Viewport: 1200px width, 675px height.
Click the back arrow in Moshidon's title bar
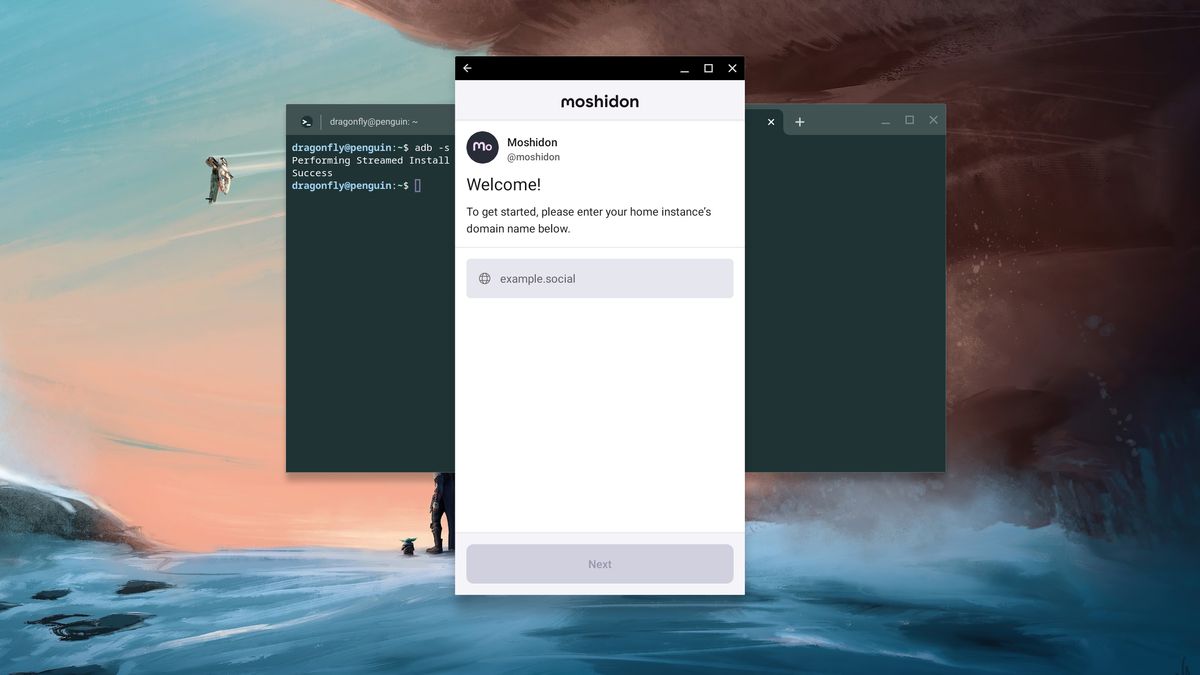(x=467, y=67)
